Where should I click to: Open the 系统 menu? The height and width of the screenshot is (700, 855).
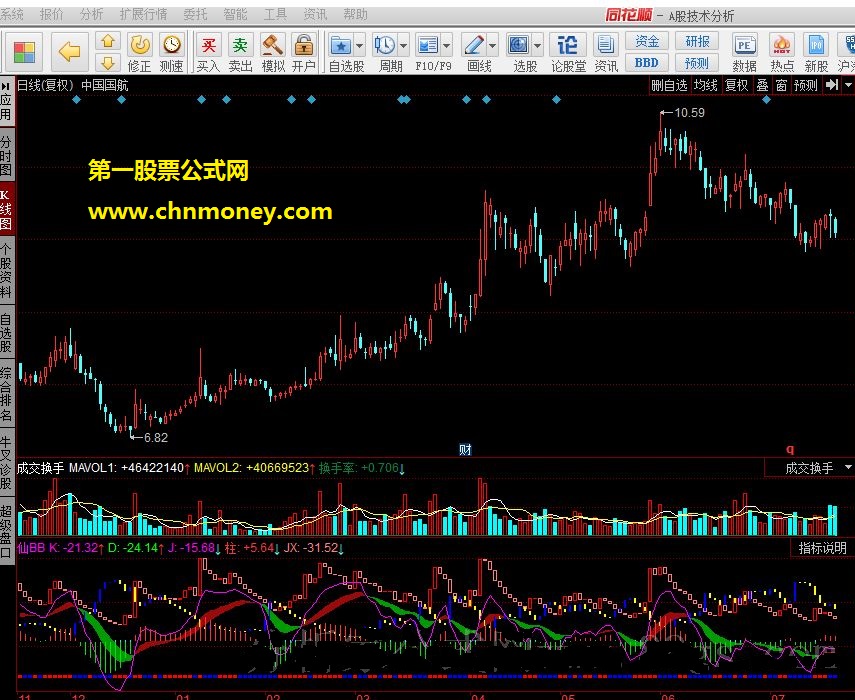[x=11, y=15]
